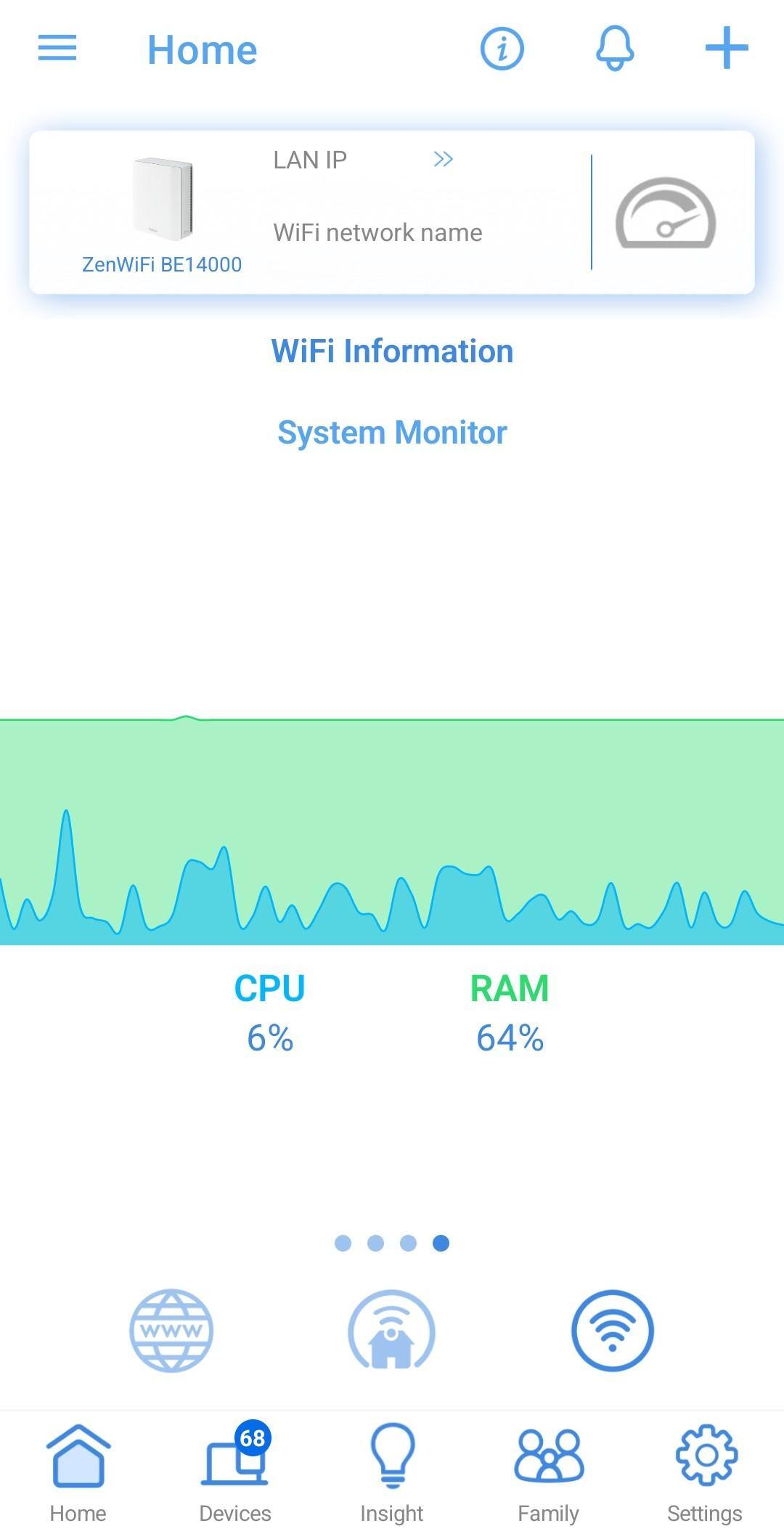Expand LAN IP double chevron
Screen dimensions: 784x1534
tap(443, 160)
